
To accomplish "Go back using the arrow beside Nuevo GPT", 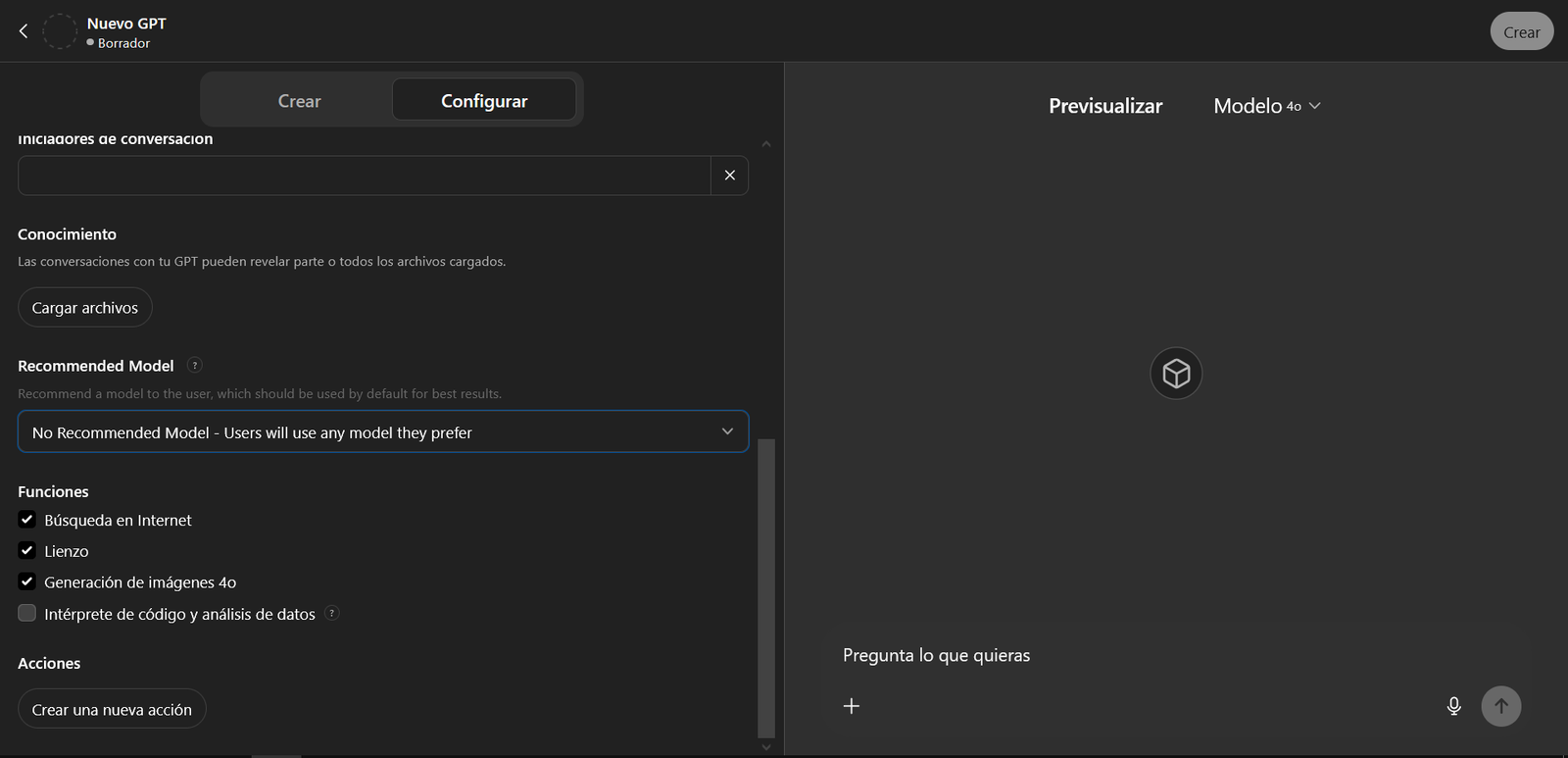I will [24, 31].
